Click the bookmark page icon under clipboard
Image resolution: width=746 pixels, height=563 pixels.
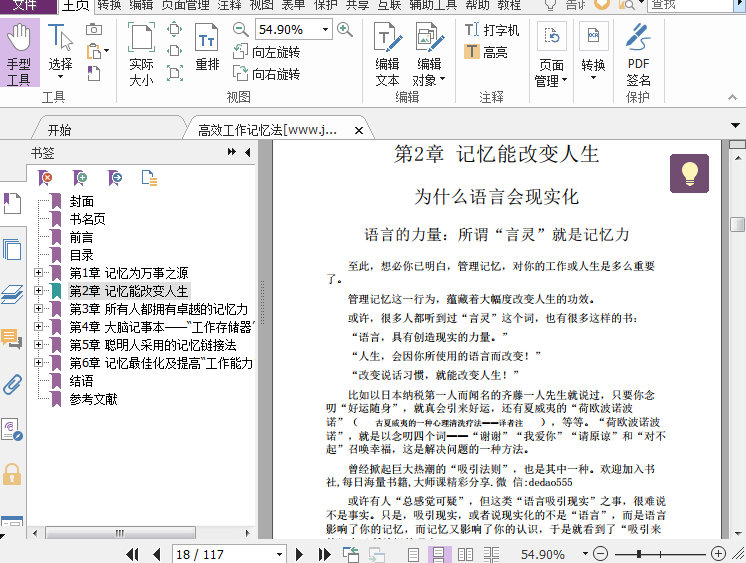(94, 73)
